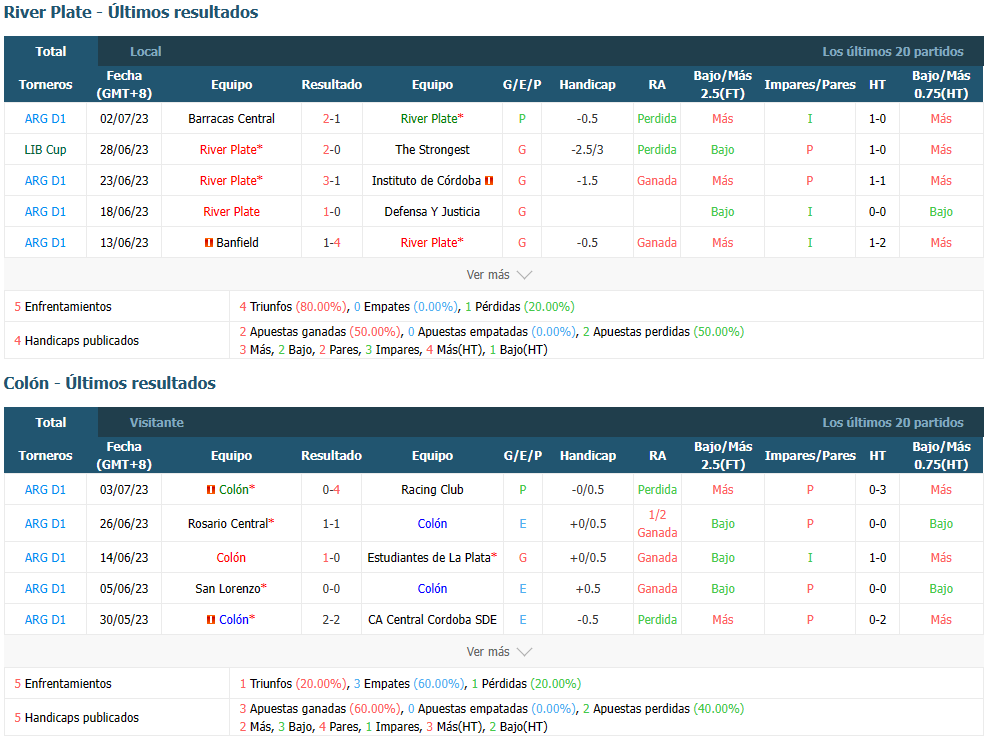Click the +0.5 handicap in San Lorenzo row
The height and width of the screenshot is (740, 989).
(x=588, y=589)
